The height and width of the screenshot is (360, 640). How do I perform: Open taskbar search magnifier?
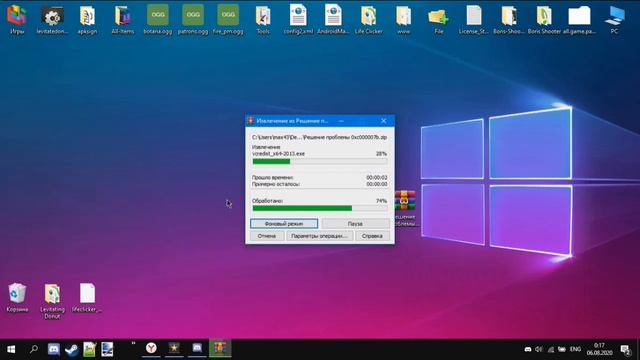pyautogui.click(x=33, y=349)
